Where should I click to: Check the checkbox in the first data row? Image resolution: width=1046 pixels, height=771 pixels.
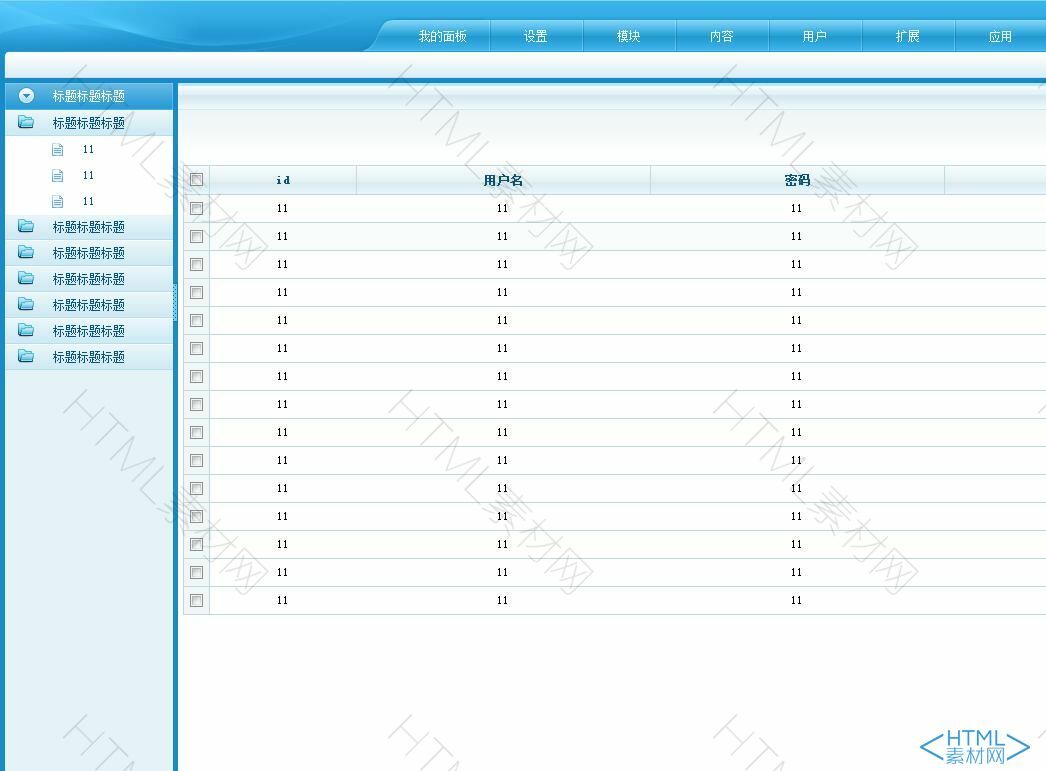196,208
